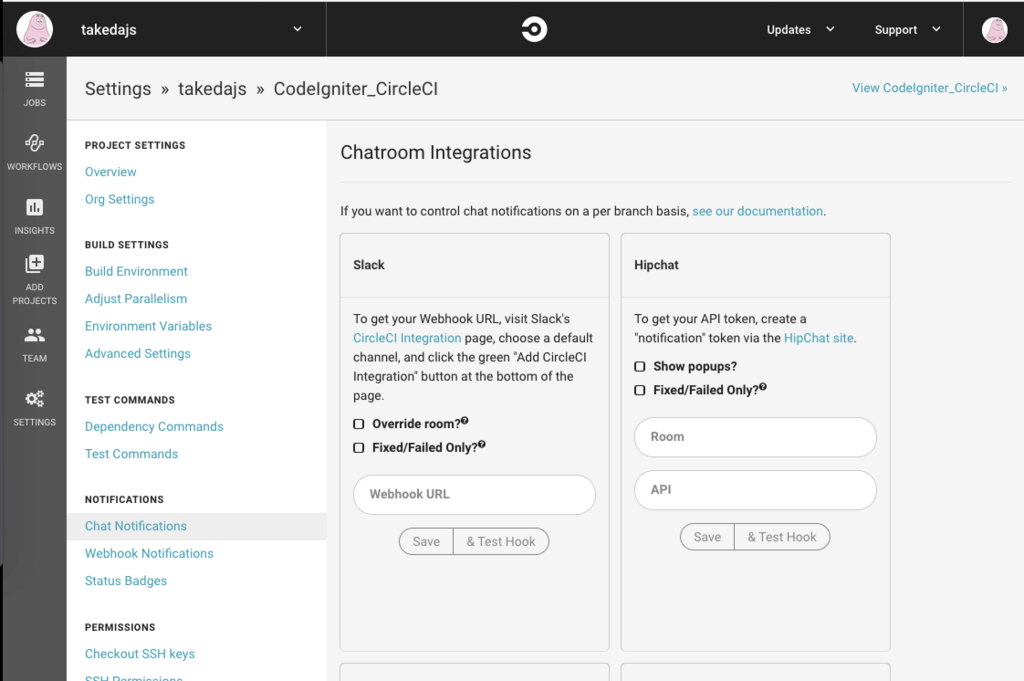
Task: Go to Dependency Commands page
Action: point(154,427)
